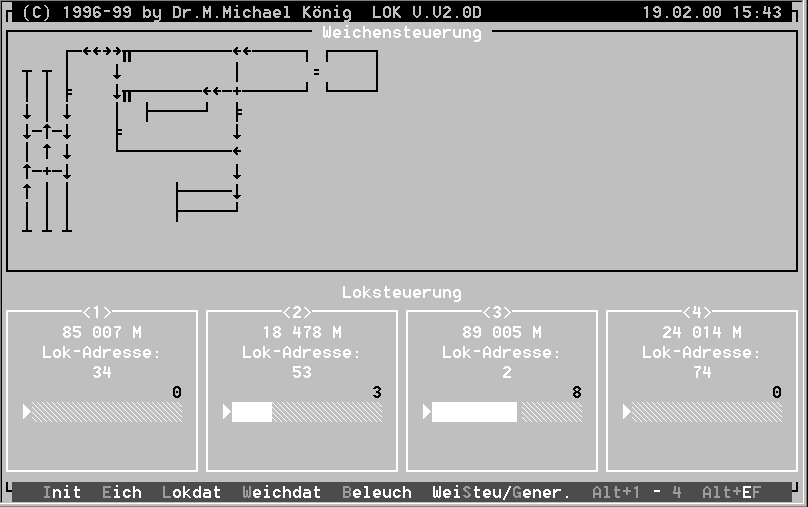Click the direction triangle of loco 85 007 M
This screenshot has height=507, width=808.
click(26, 412)
